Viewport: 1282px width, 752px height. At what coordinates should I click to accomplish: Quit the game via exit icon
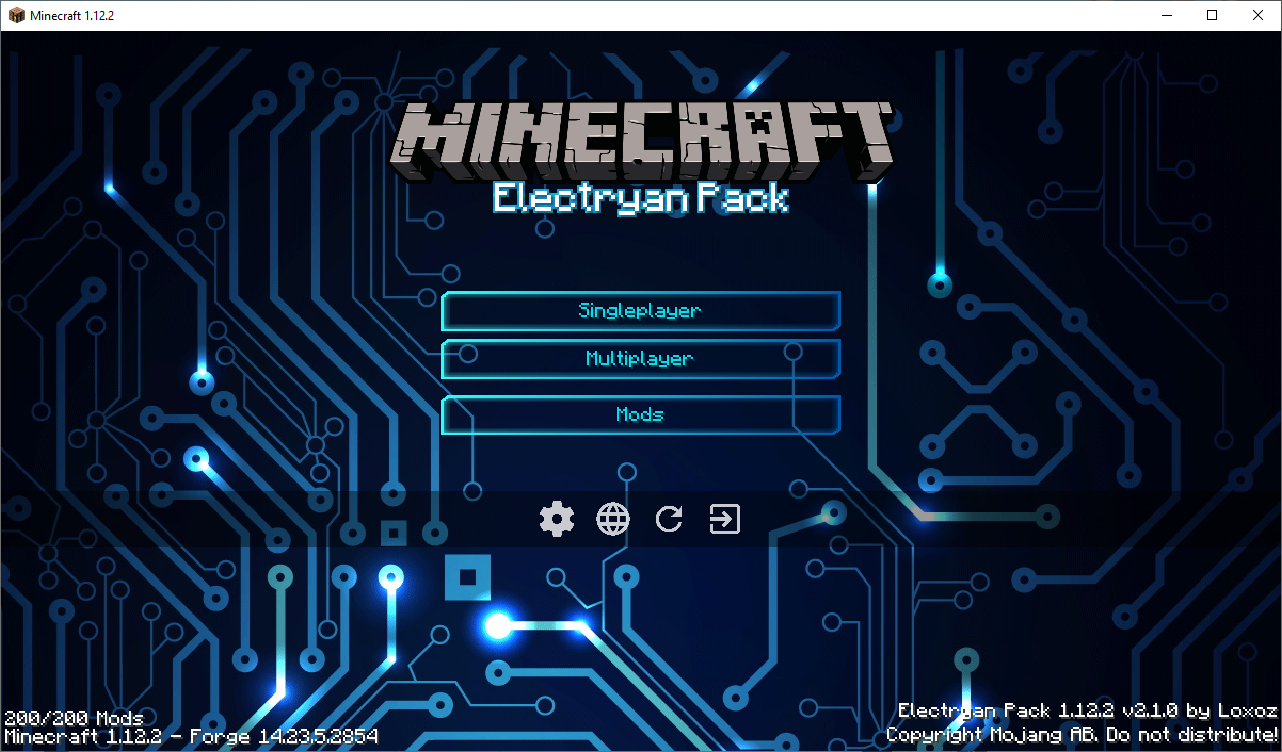pyautogui.click(x=725, y=519)
